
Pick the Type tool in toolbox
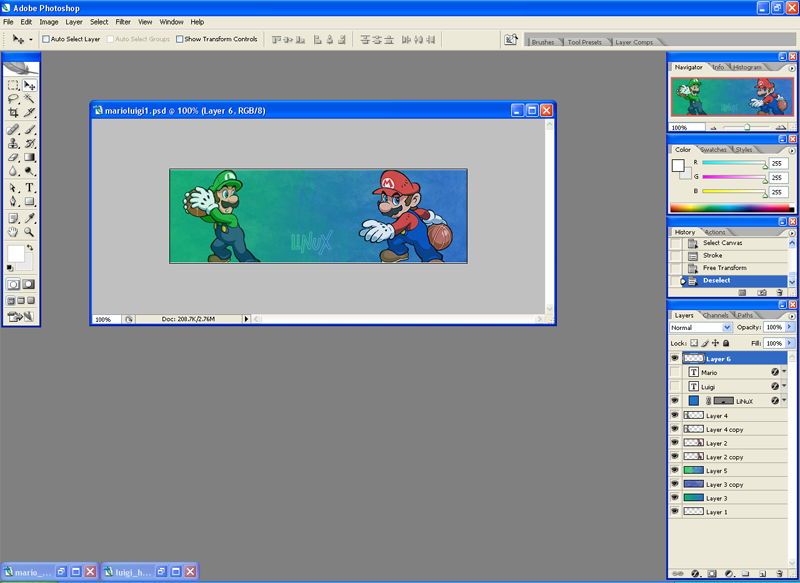[30, 187]
